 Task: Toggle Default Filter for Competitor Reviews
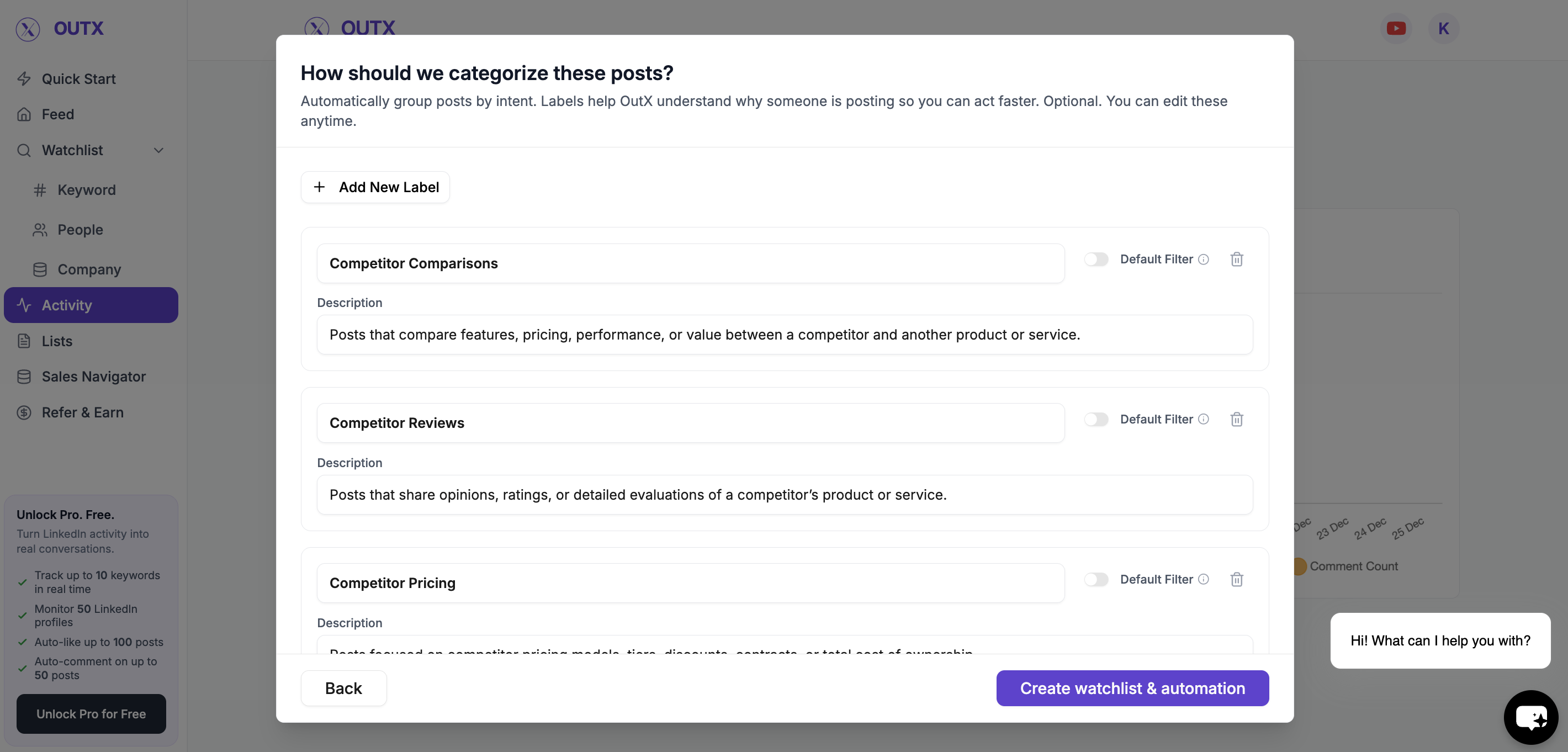1096,420
